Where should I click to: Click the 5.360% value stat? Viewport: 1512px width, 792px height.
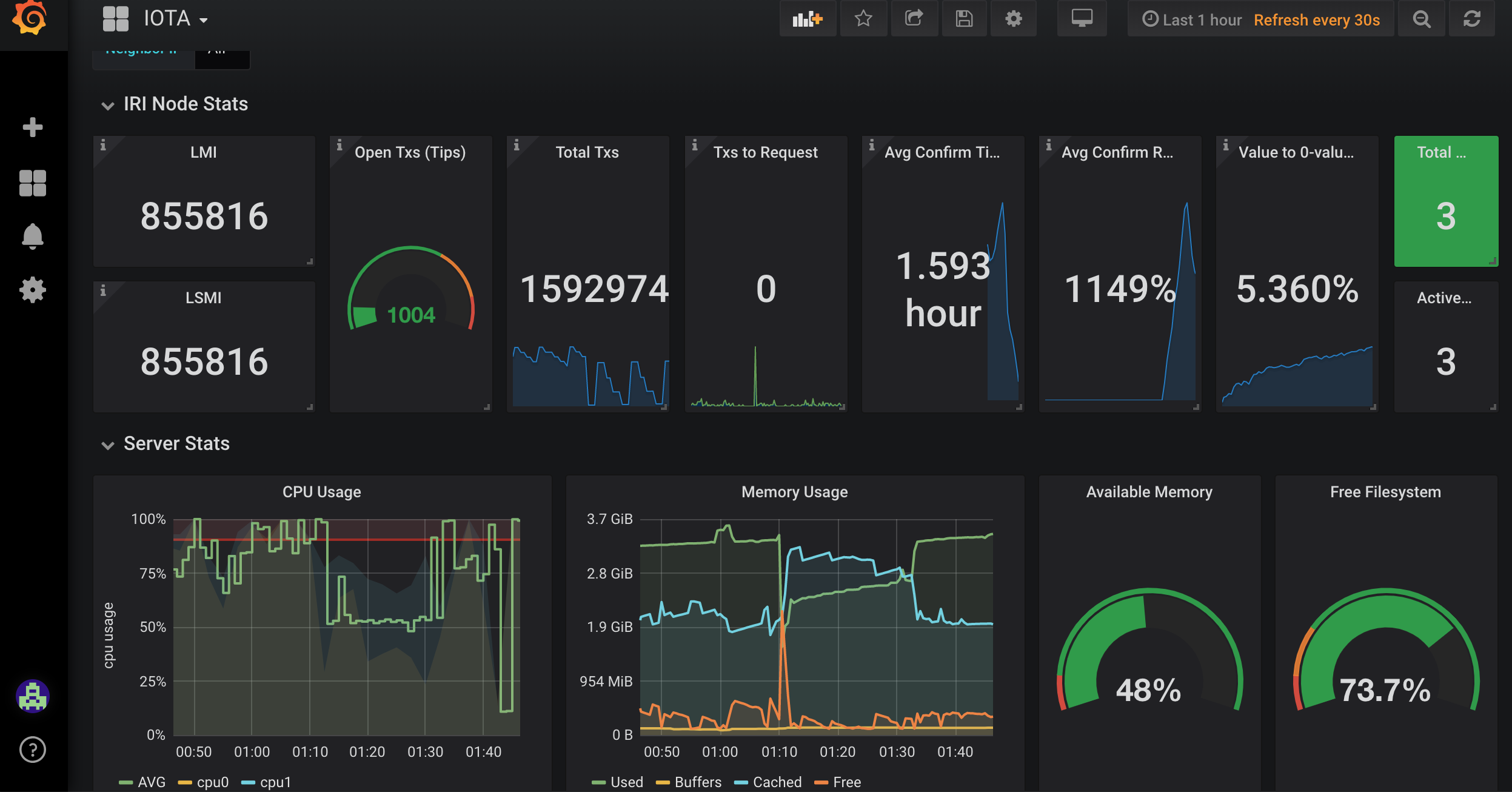pyautogui.click(x=1297, y=289)
